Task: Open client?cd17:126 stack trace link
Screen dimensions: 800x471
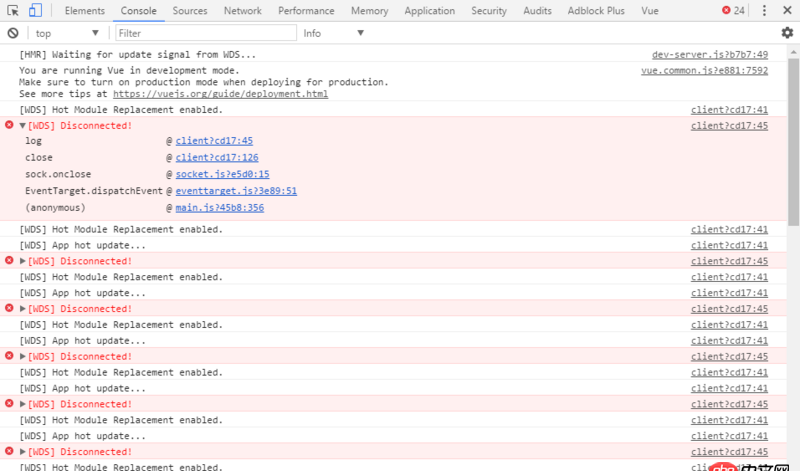Action: pos(217,158)
